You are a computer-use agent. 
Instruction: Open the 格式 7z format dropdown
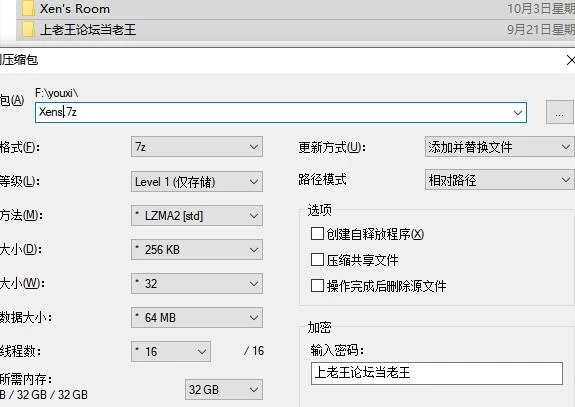coord(197,147)
